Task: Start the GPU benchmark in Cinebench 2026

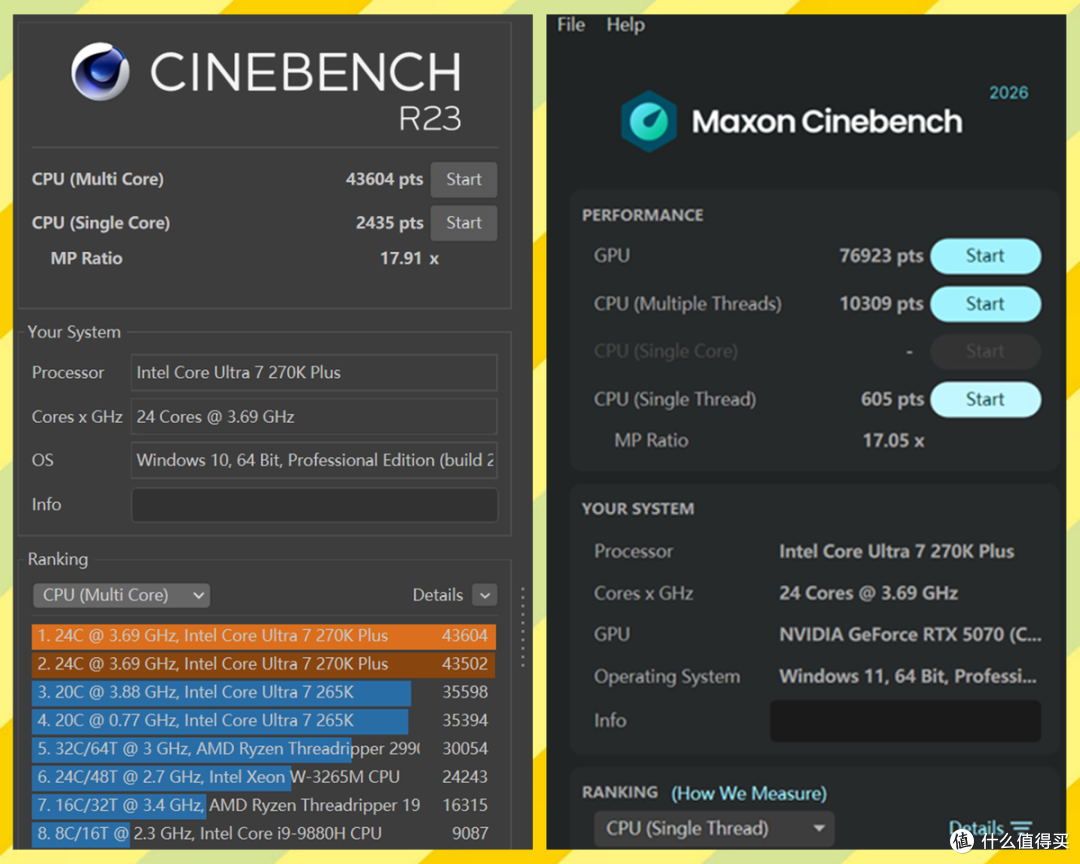Action: coord(985,256)
